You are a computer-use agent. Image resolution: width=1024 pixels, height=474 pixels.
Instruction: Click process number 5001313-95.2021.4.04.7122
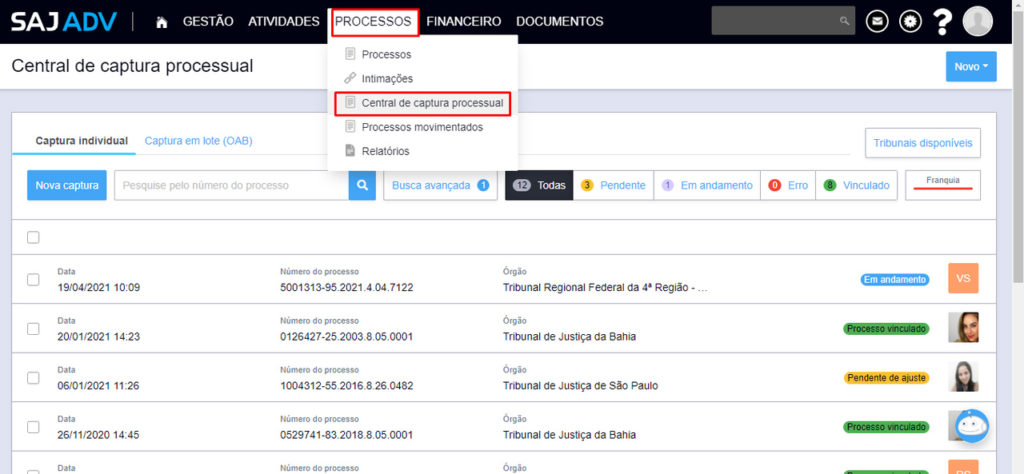pos(346,287)
